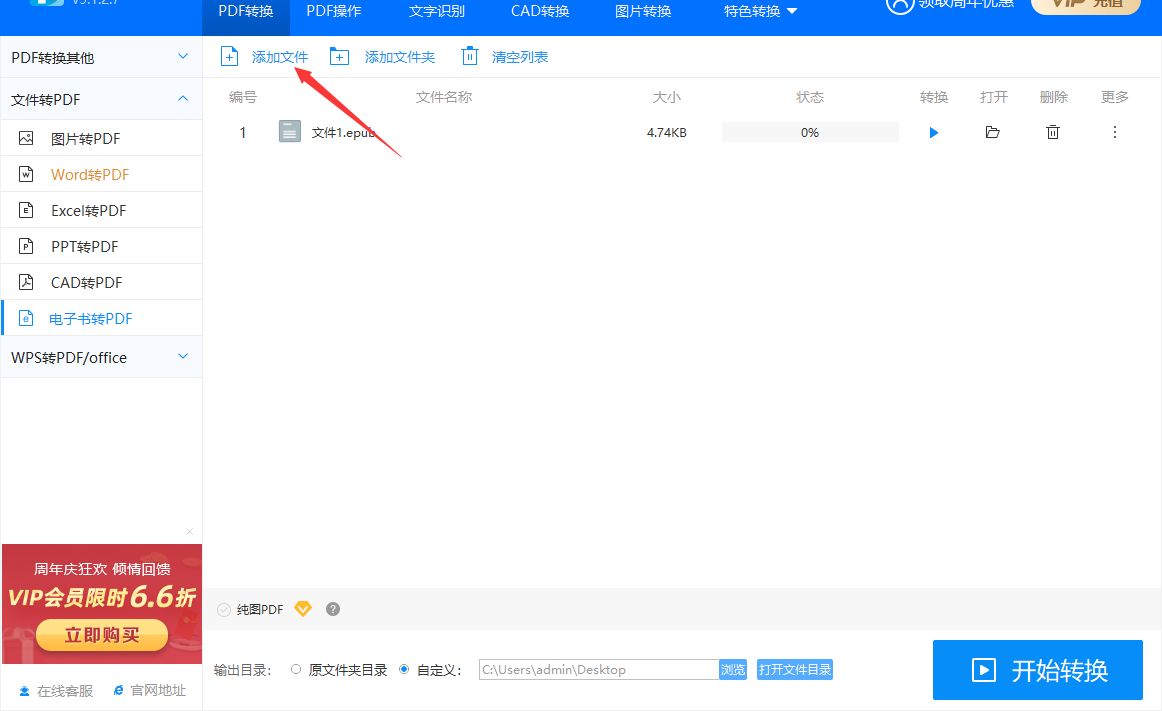Click the 大小 column header
This screenshot has height=711, width=1162.
[666, 97]
